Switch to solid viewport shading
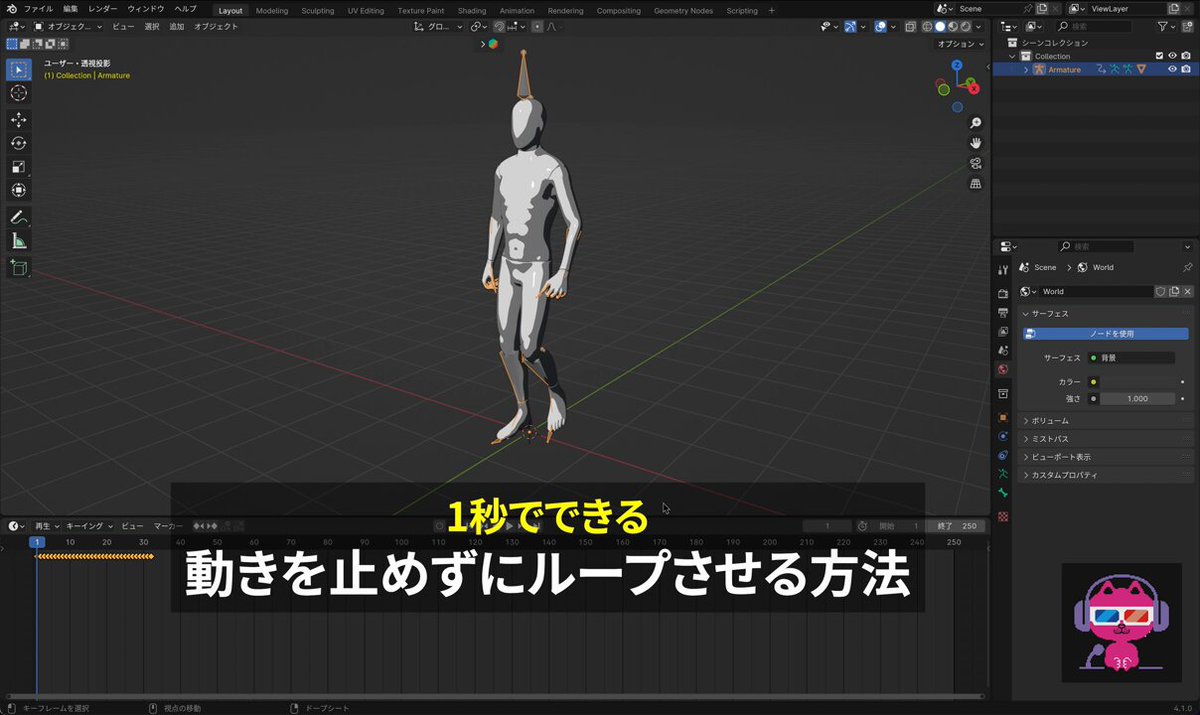Screen dimensions: 1200x715 pyautogui.click(x=939, y=27)
